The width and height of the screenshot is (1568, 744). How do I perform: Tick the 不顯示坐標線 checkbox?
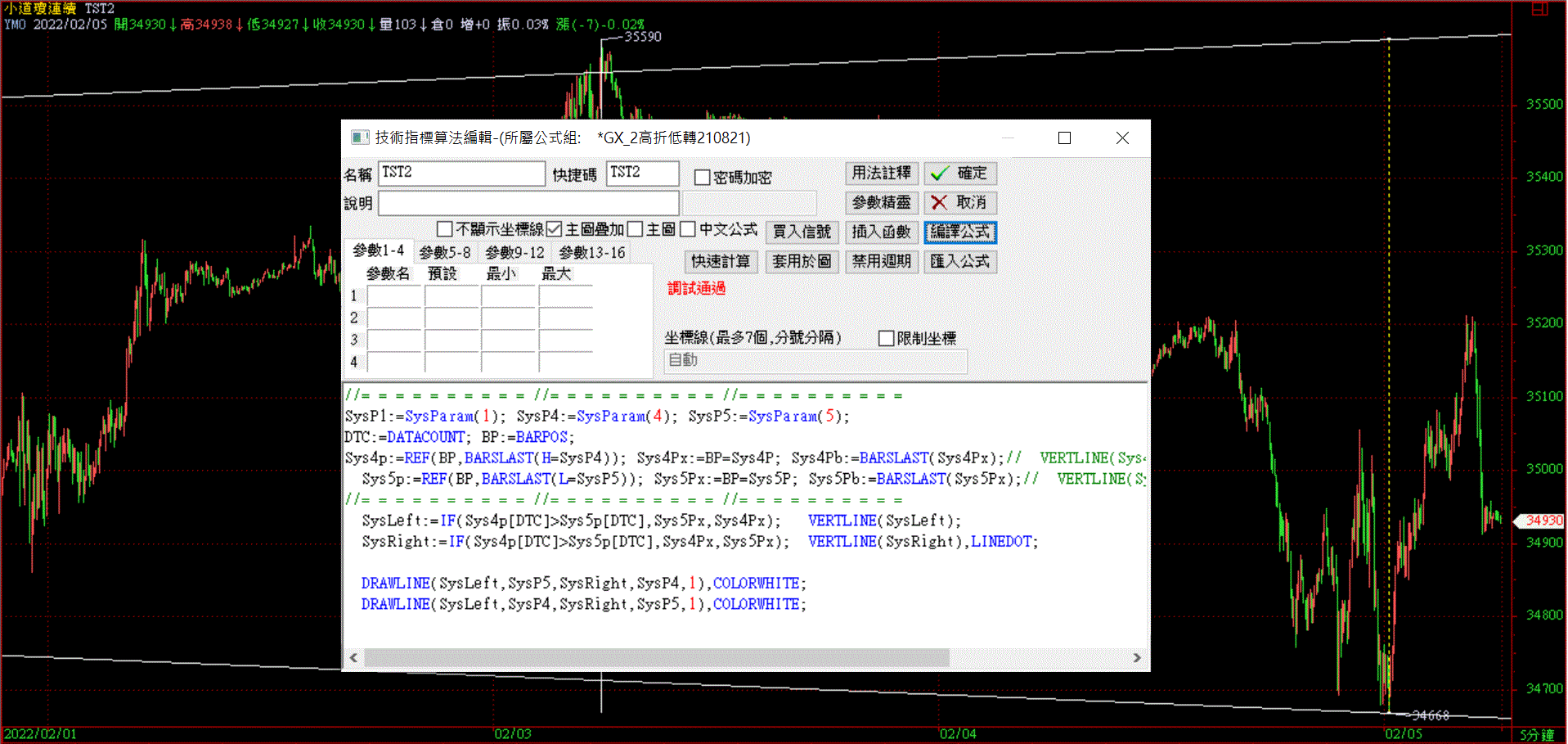(x=445, y=230)
